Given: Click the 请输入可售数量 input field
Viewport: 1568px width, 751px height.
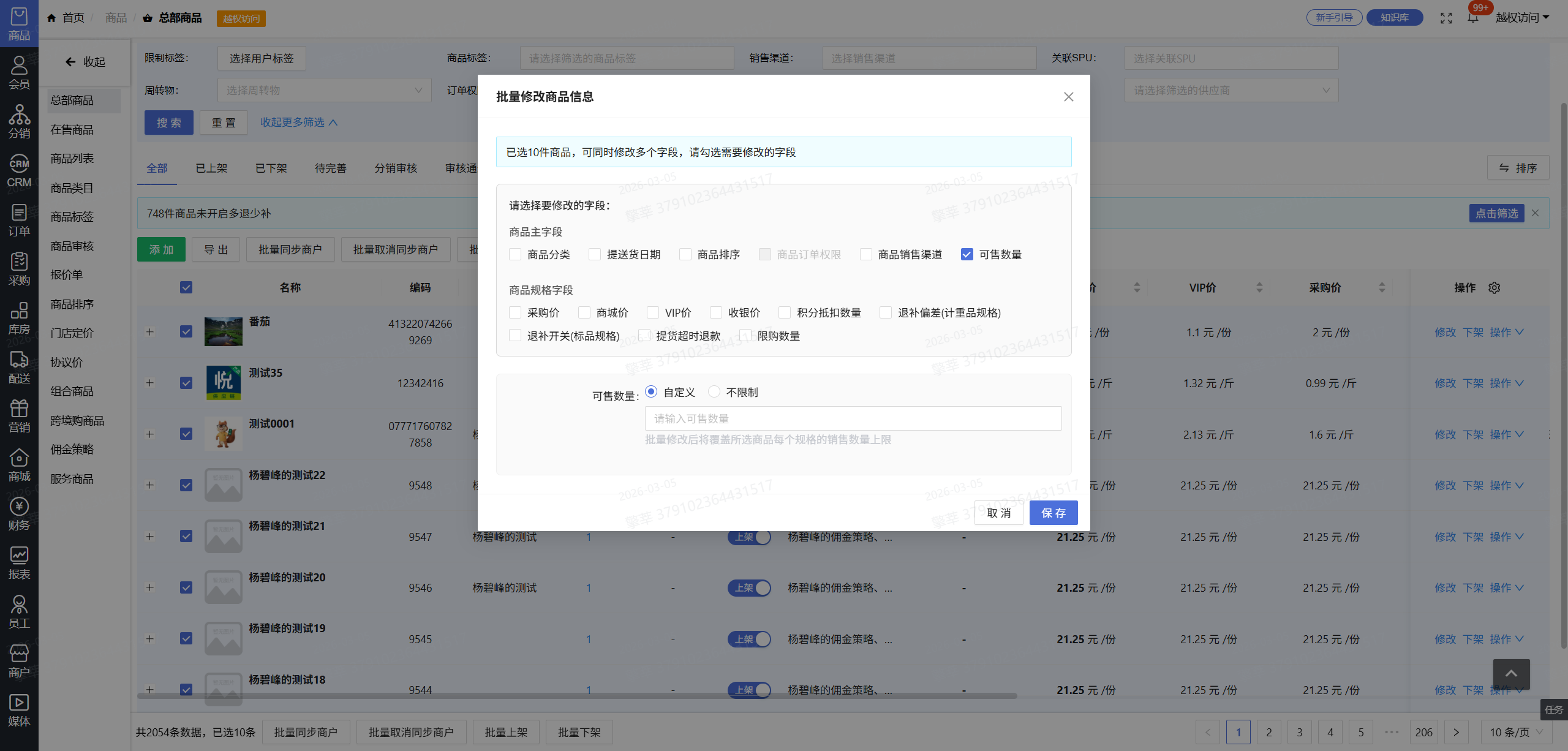Looking at the screenshot, I should (x=853, y=418).
